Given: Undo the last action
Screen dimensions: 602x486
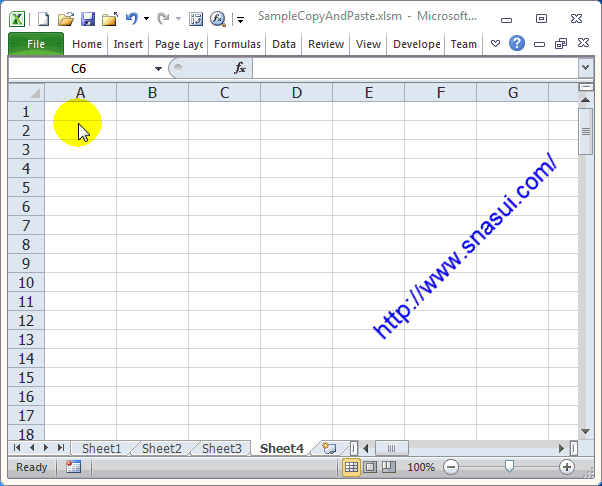Looking at the screenshot, I should [131, 18].
